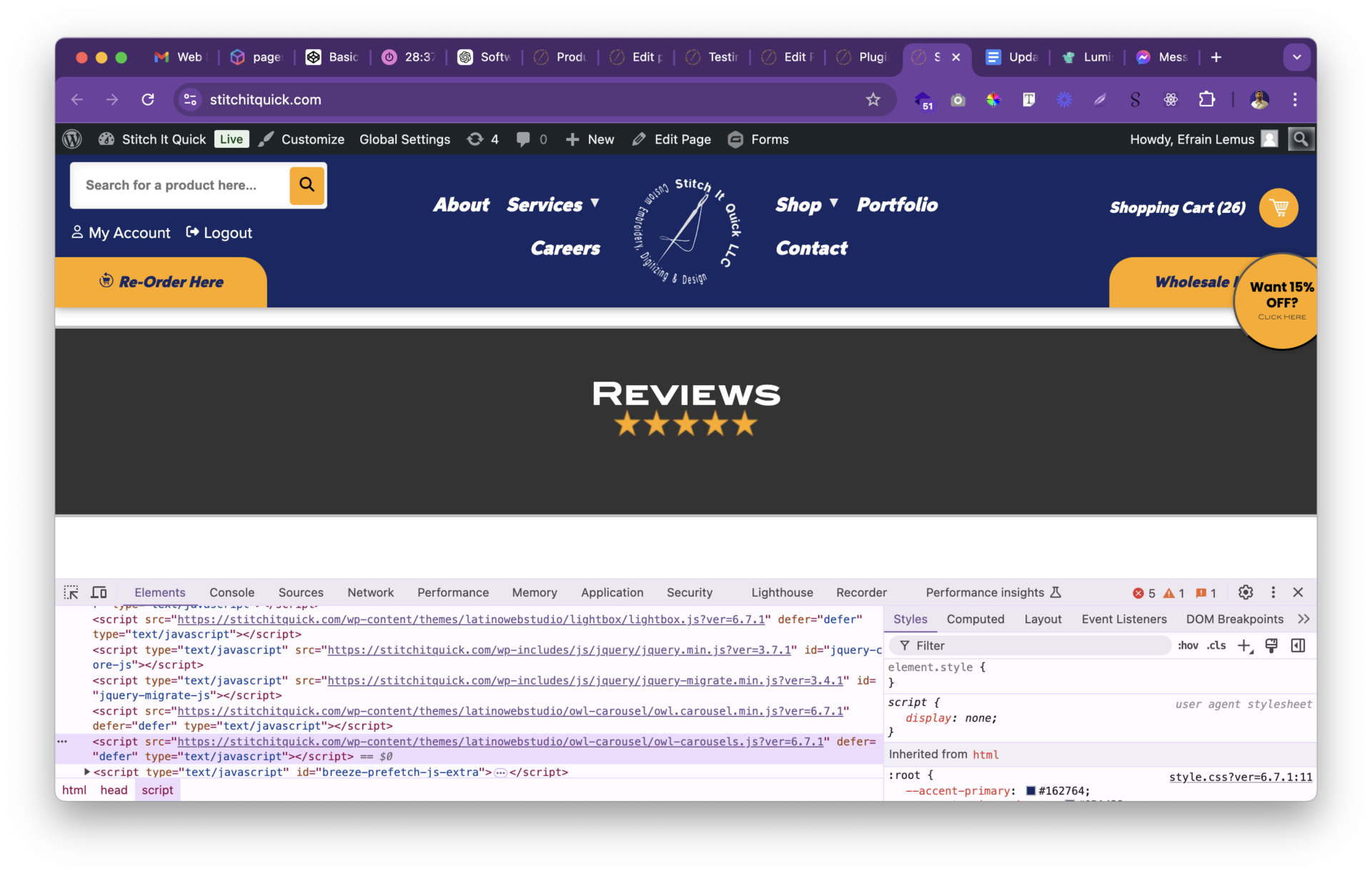This screenshot has width=1372, height=874.
Task: Open style.css?ver=6.7.1:11 source link
Action: click(1241, 778)
